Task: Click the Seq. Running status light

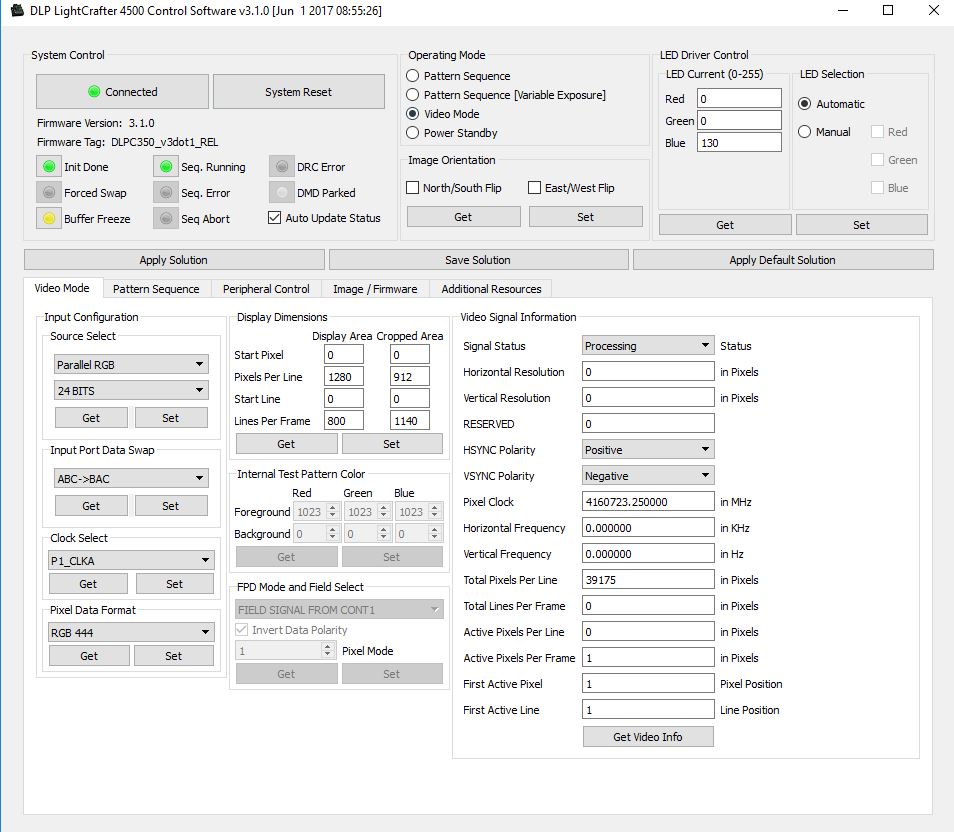Action: (x=166, y=166)
